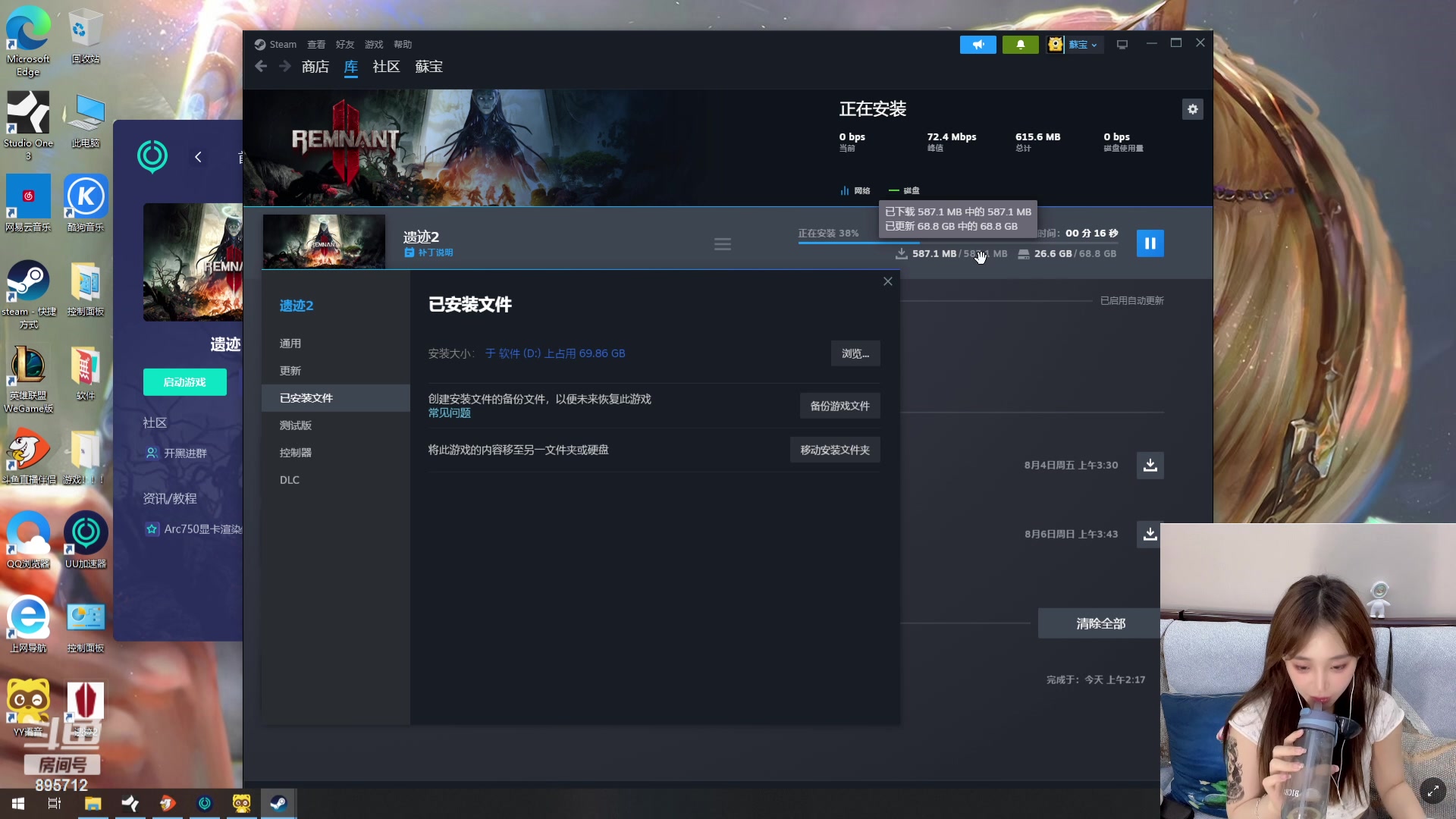
Task: Switch to the 社区 tab
Action: coord(385,67)
